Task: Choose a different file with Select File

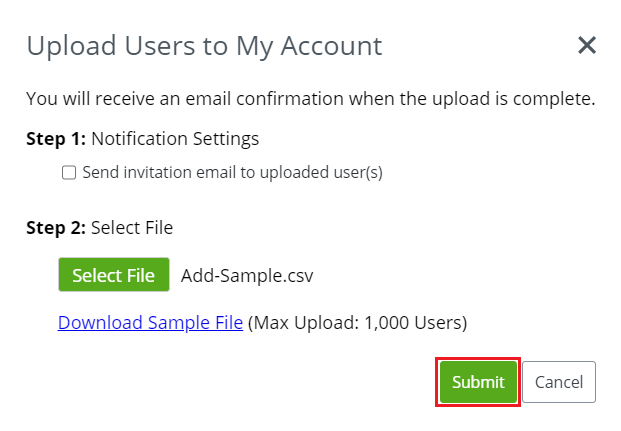Action: click(x=114, y=275)
